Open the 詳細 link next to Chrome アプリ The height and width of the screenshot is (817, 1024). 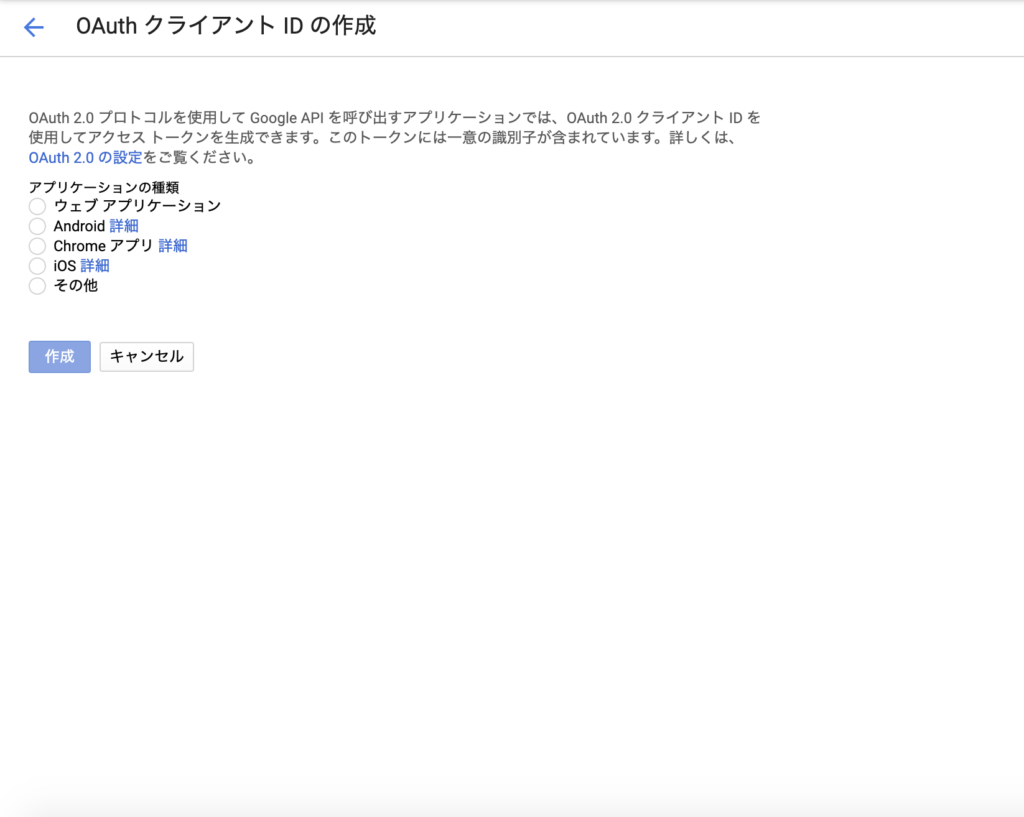coord(173,246)
